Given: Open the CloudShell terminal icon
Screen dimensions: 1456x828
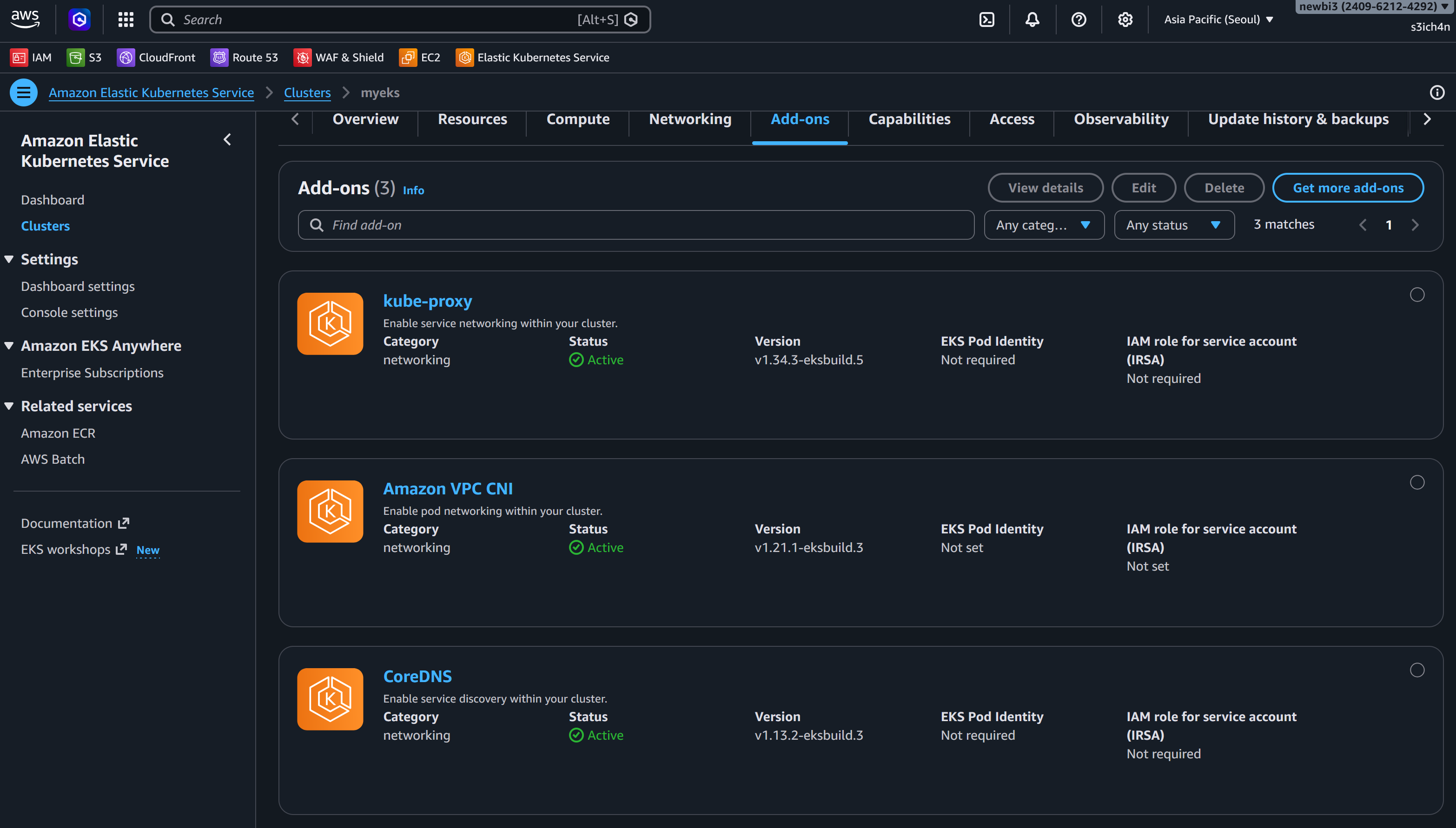Looking at the screenshot, I should point(986,19).
